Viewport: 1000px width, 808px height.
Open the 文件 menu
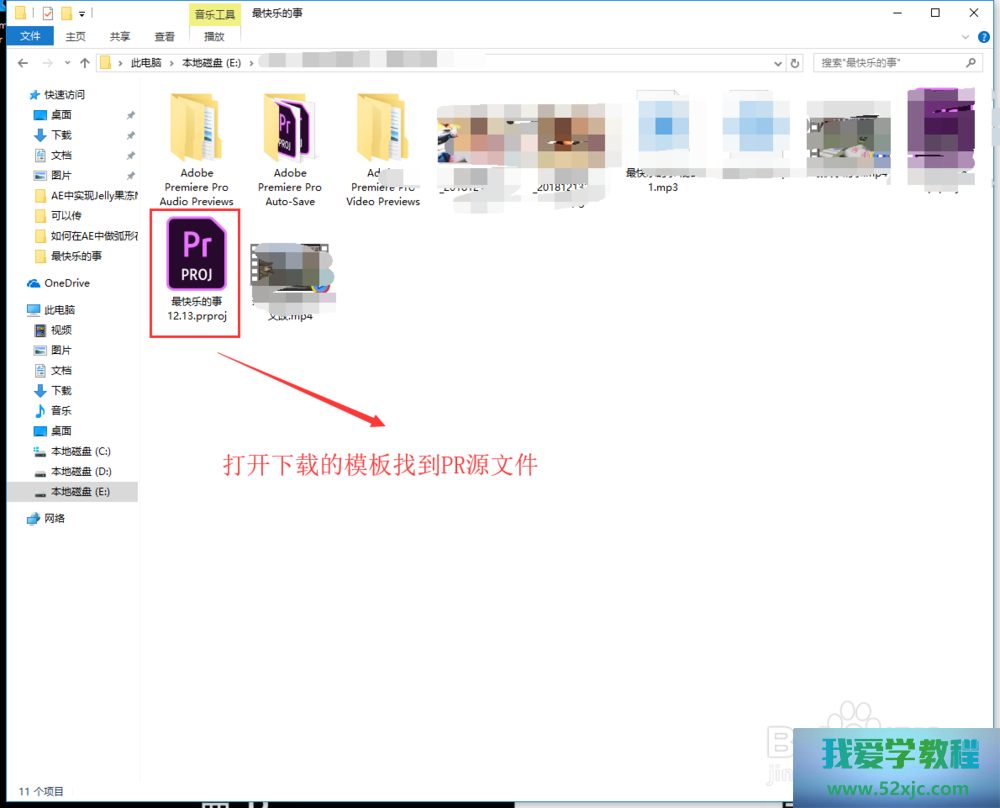pyautogui.click(x=30, y=36)
